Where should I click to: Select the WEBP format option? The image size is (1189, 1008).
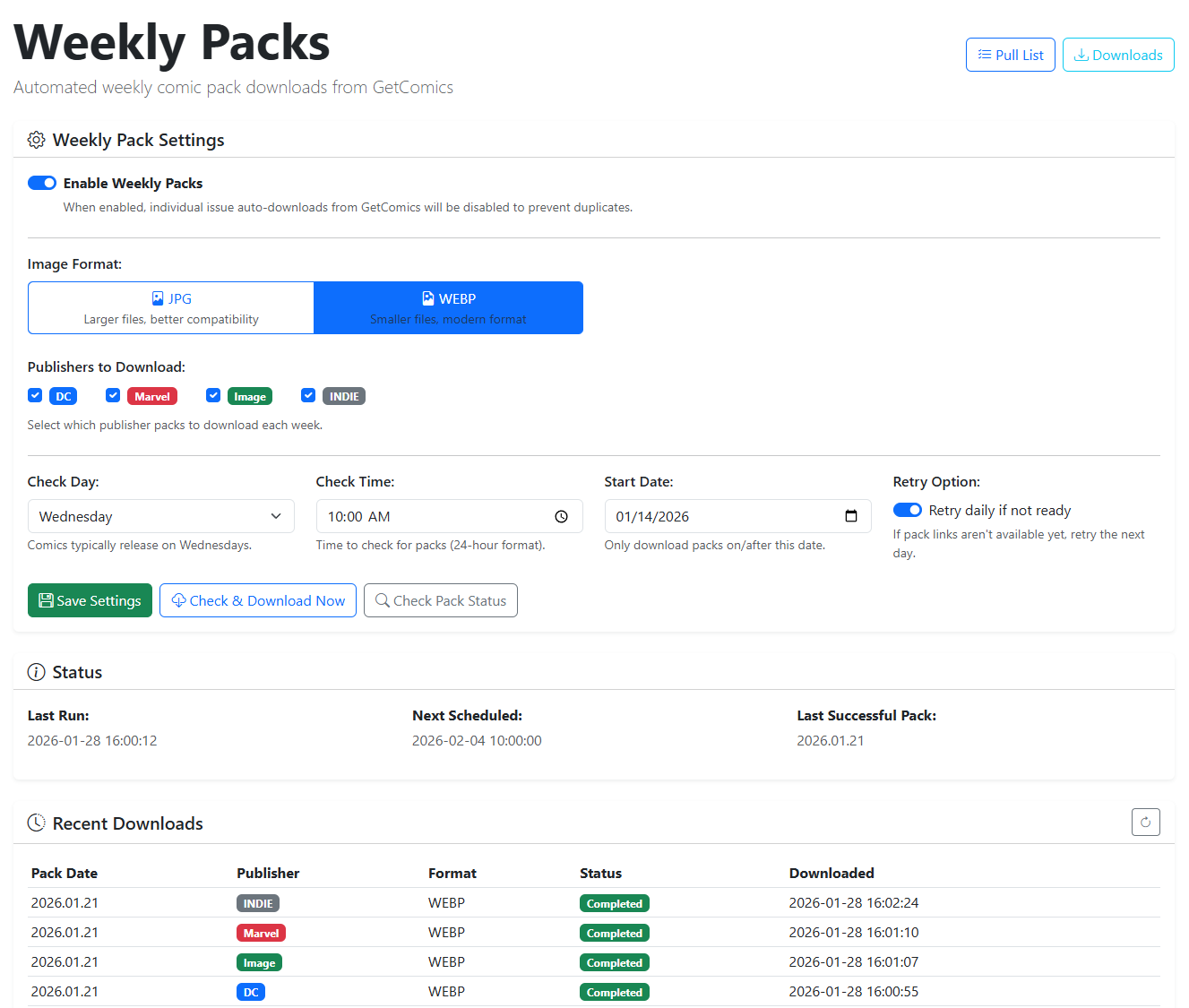pos(448,307)
